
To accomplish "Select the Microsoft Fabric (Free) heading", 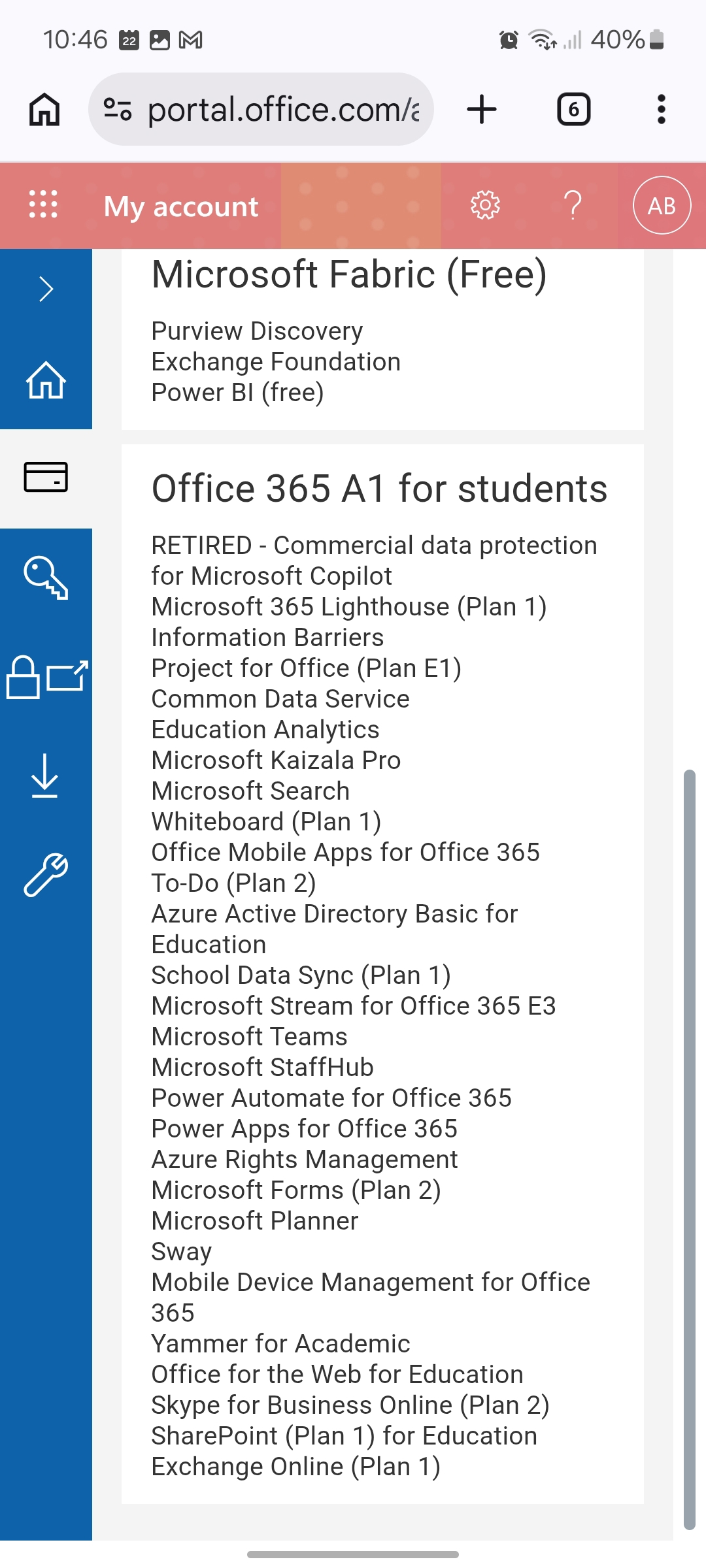I will pos(349,274).
